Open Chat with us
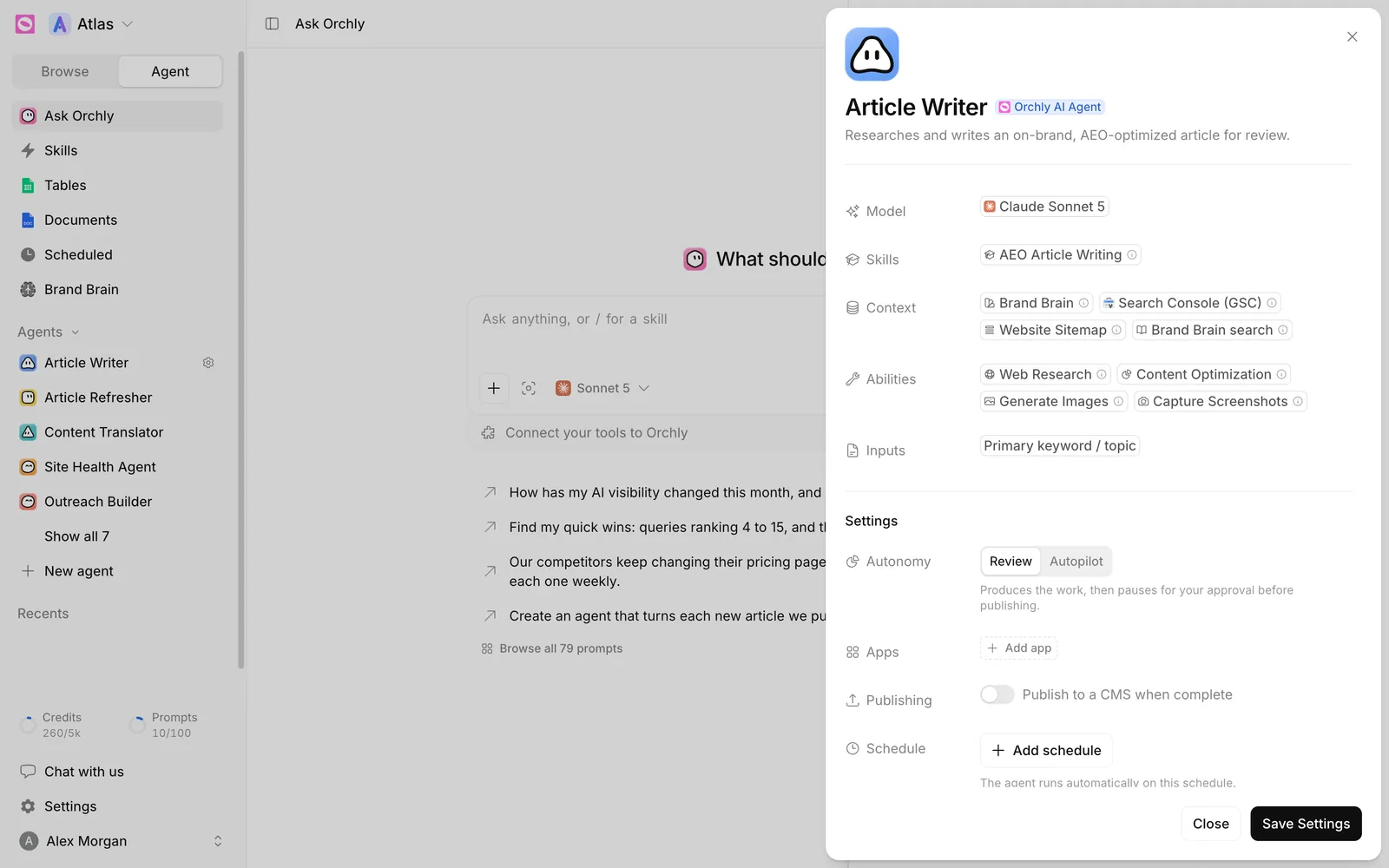The image size is (1389, 868). point(117,772)
